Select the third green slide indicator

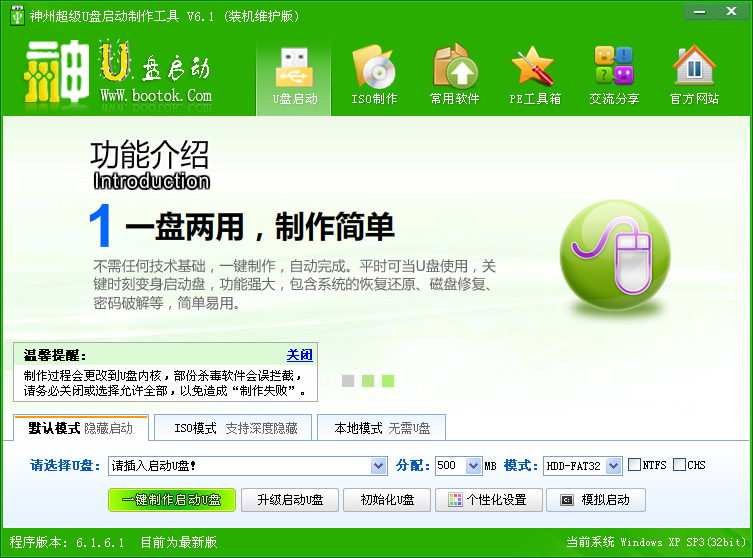[x=388, y=381]
